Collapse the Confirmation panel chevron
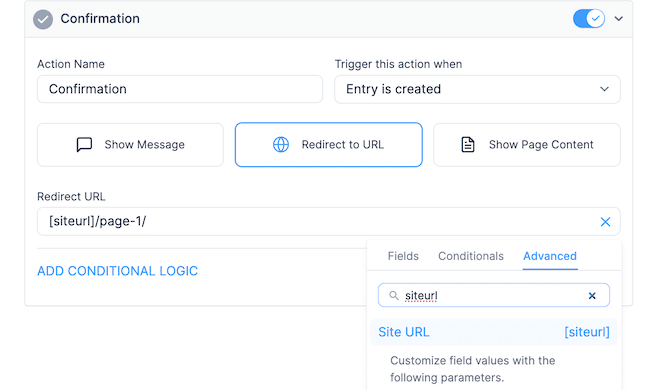The height and width of the screenshot is (390, 650). tap(618, 19)
